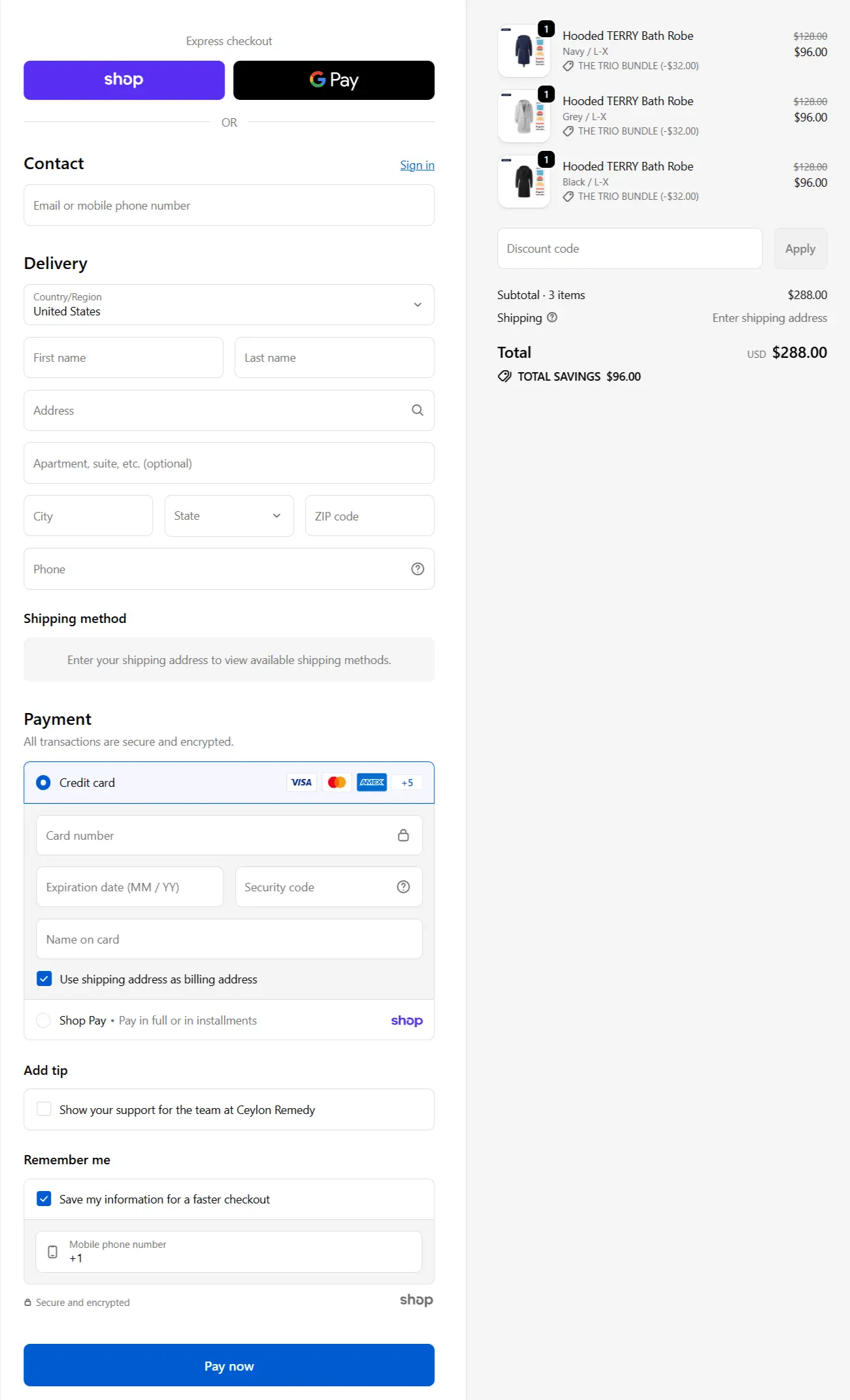The height and width of the screenshot is (1400, 850).
Task: Click the search icon in Address field
Action: (x=417, y=410)
